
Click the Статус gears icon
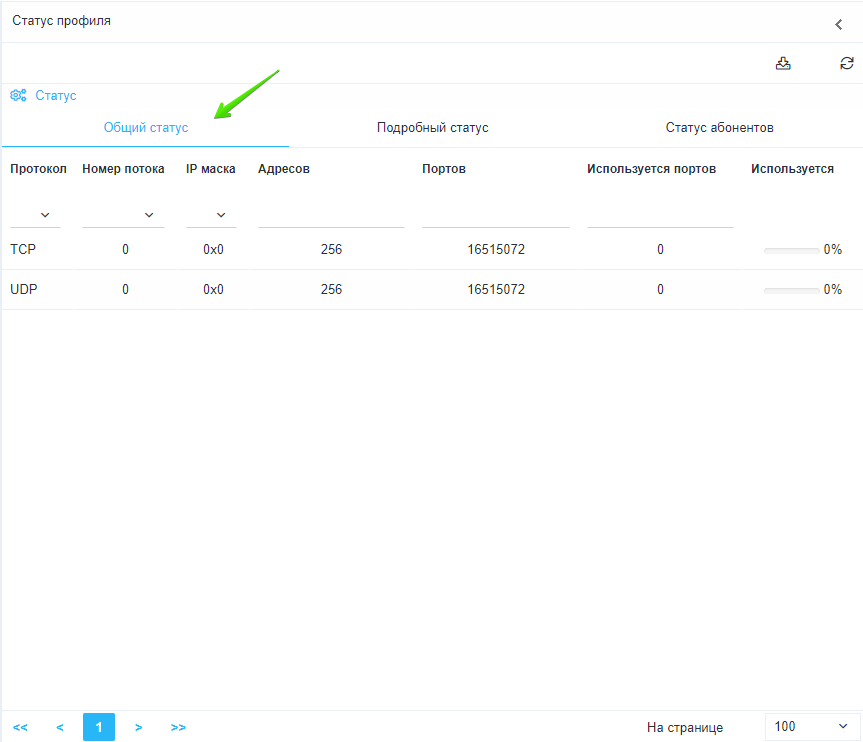tap(18, 96)
